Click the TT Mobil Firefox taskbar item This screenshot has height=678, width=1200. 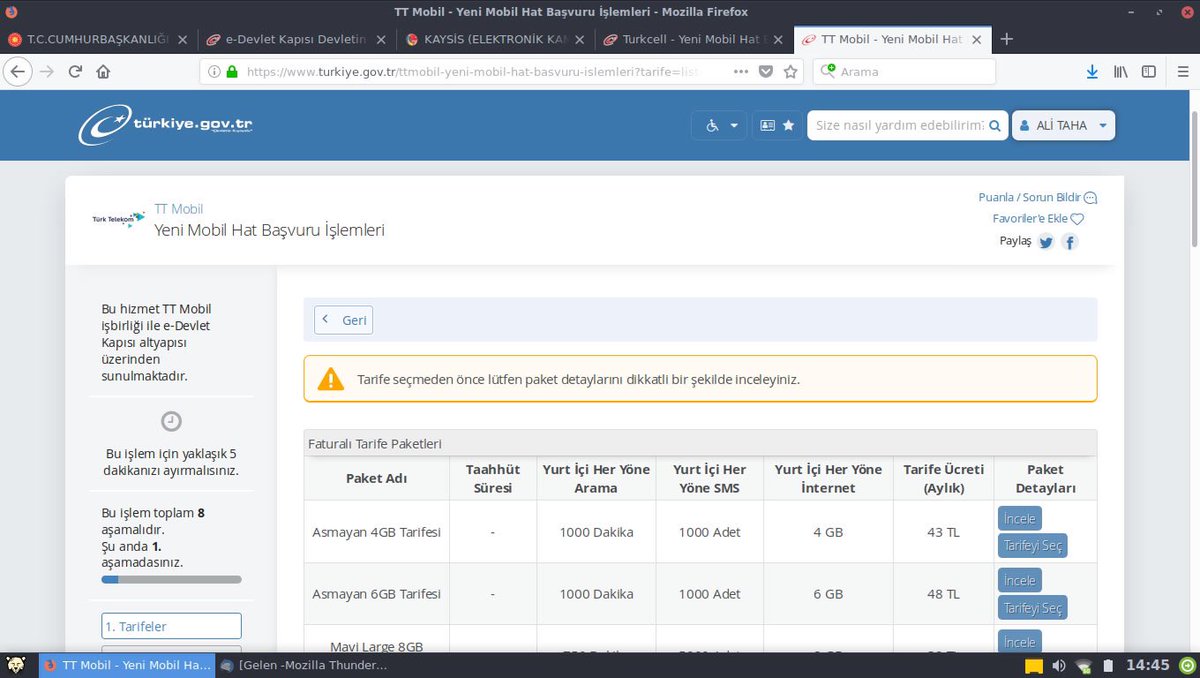(x=127, y=665)
